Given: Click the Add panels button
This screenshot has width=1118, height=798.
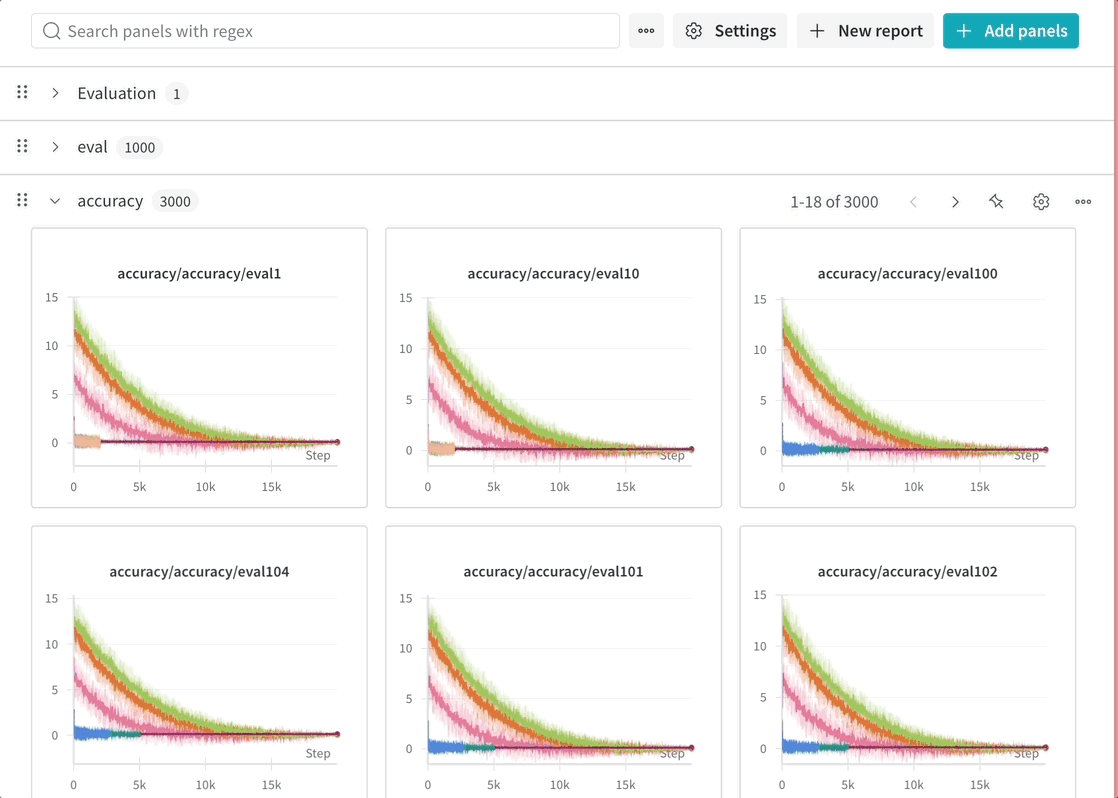Looking at the screenshot, I should [x=1010, y=31].
